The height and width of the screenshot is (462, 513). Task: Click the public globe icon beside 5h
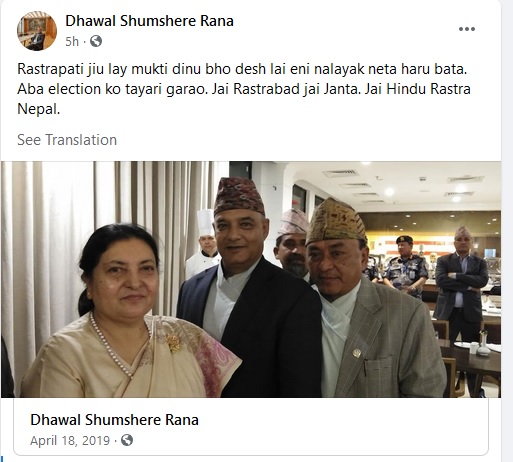point(96,41)
